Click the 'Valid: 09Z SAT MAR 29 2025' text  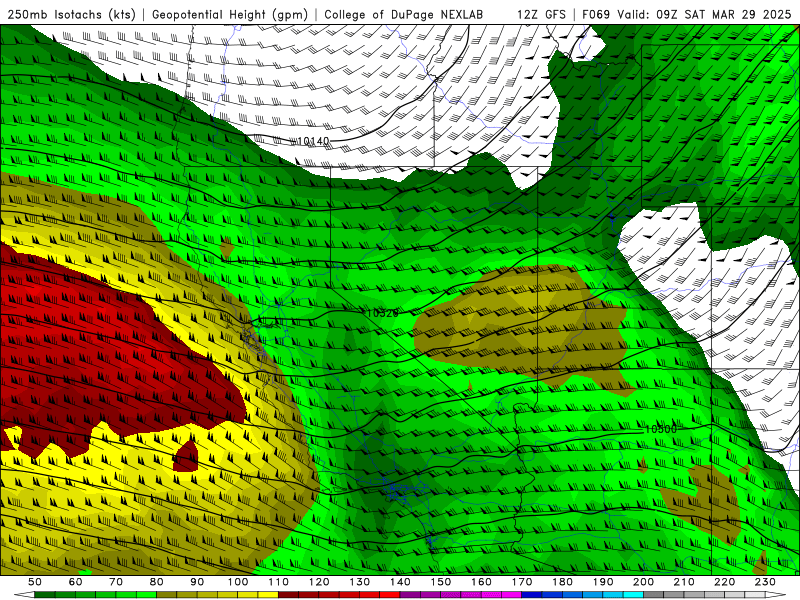point(704,14)
